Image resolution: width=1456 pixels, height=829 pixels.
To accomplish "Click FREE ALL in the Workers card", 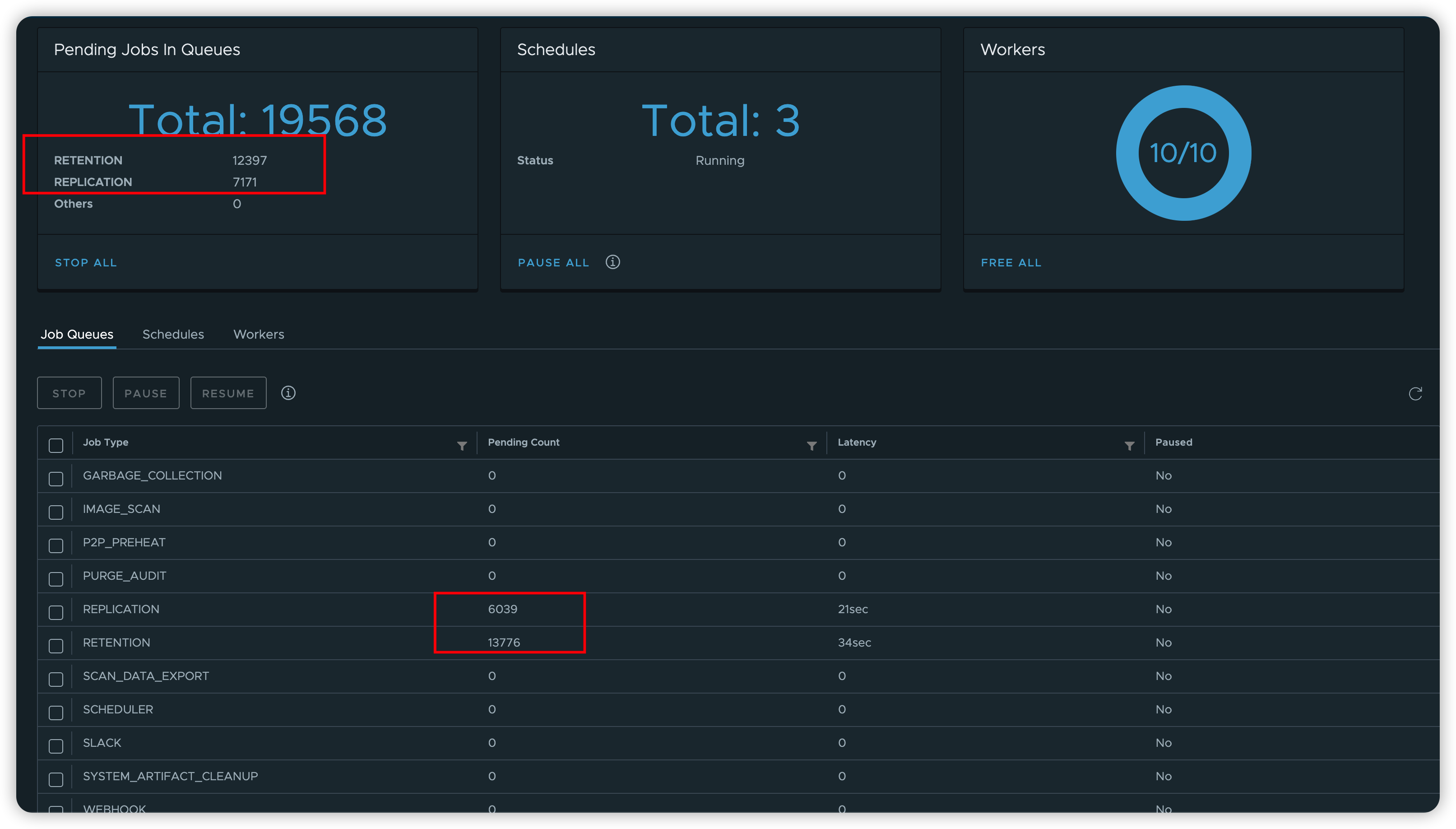I will click(x=1011, y=262).
